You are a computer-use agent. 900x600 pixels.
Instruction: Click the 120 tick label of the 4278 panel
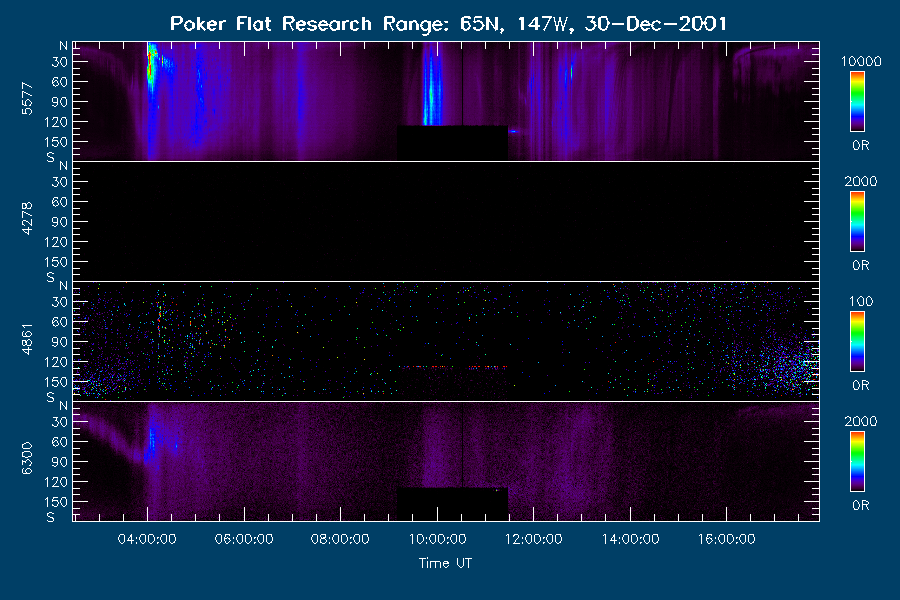(x=56, y=242)
